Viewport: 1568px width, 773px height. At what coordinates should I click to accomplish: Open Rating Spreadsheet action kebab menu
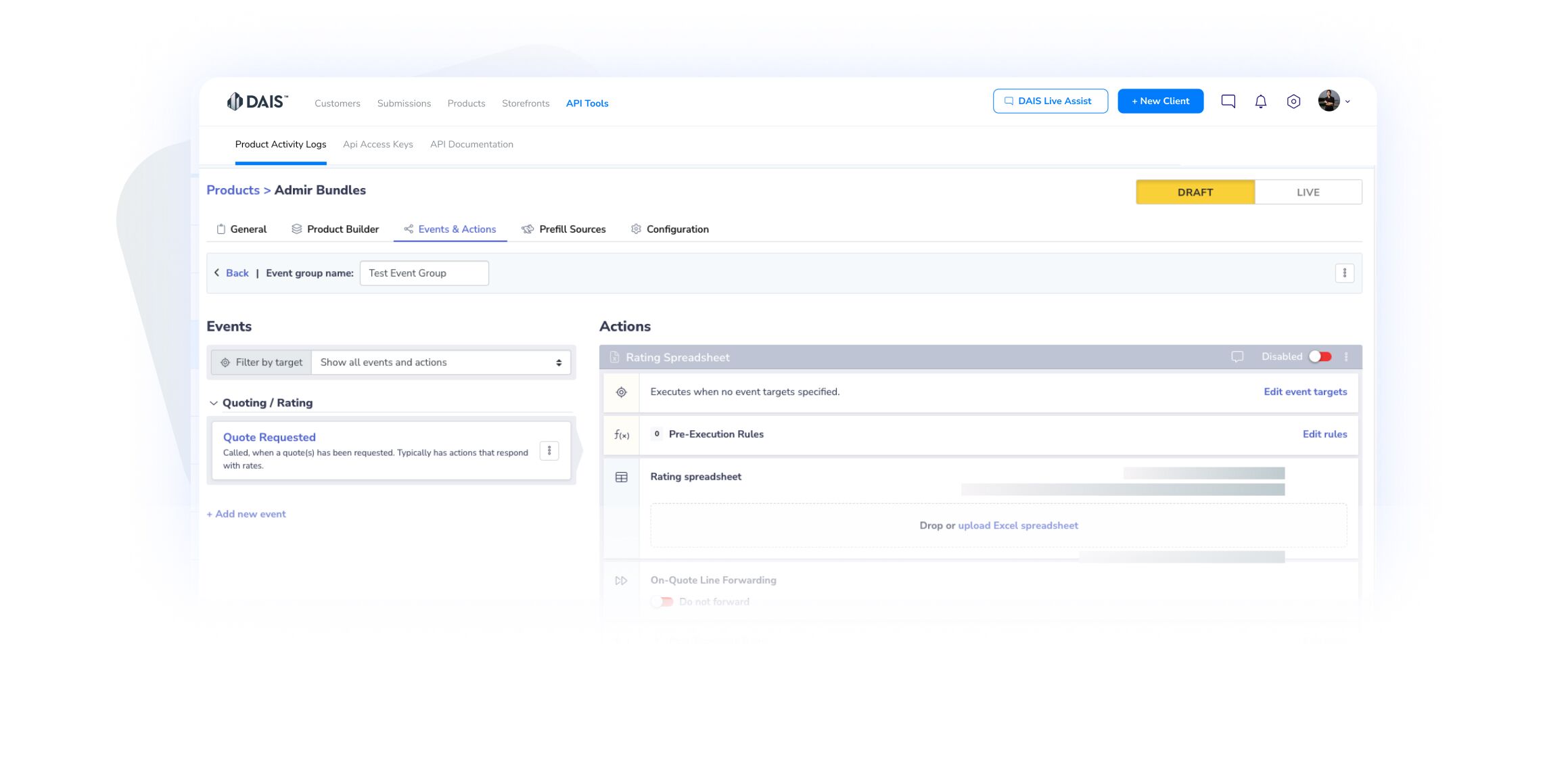tap(1346, 357)
